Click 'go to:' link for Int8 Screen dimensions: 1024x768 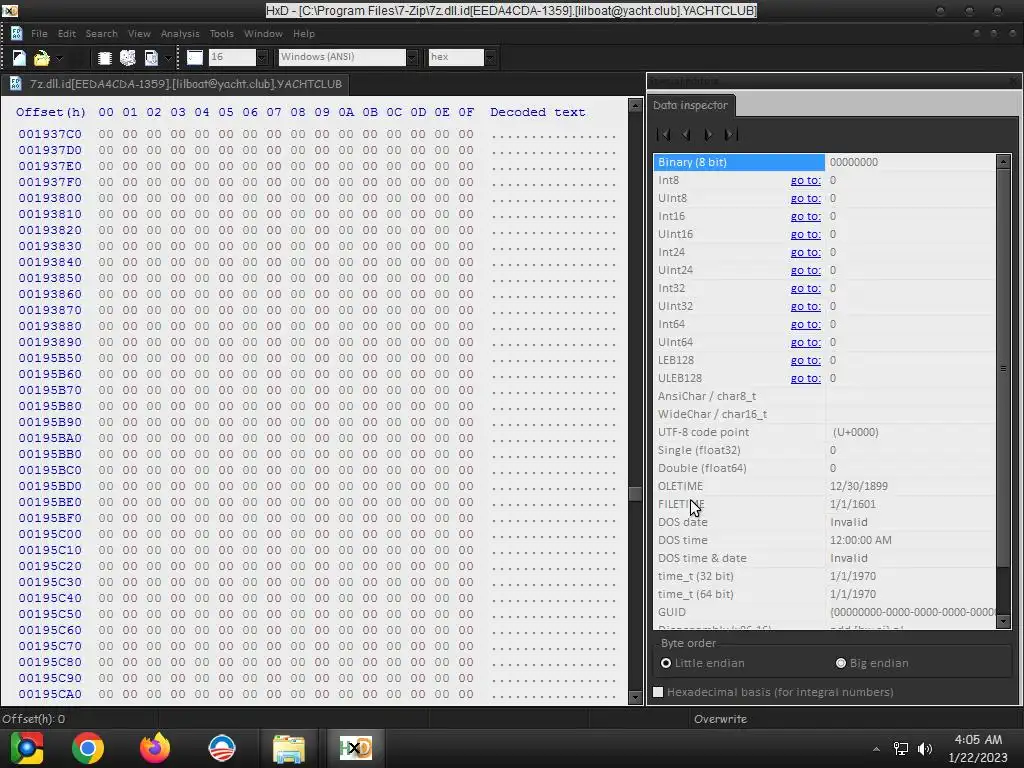(805, 180)
